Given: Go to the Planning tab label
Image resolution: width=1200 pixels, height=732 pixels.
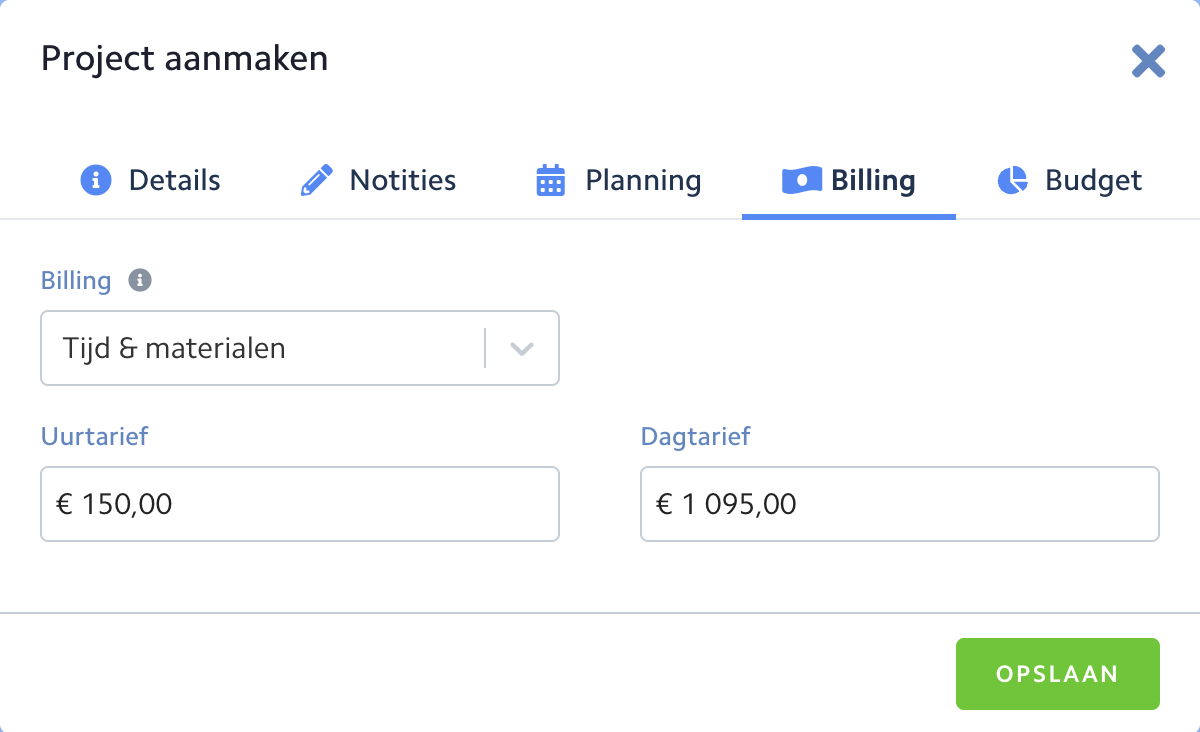Looking at the screenshot, I should (643, 181).
